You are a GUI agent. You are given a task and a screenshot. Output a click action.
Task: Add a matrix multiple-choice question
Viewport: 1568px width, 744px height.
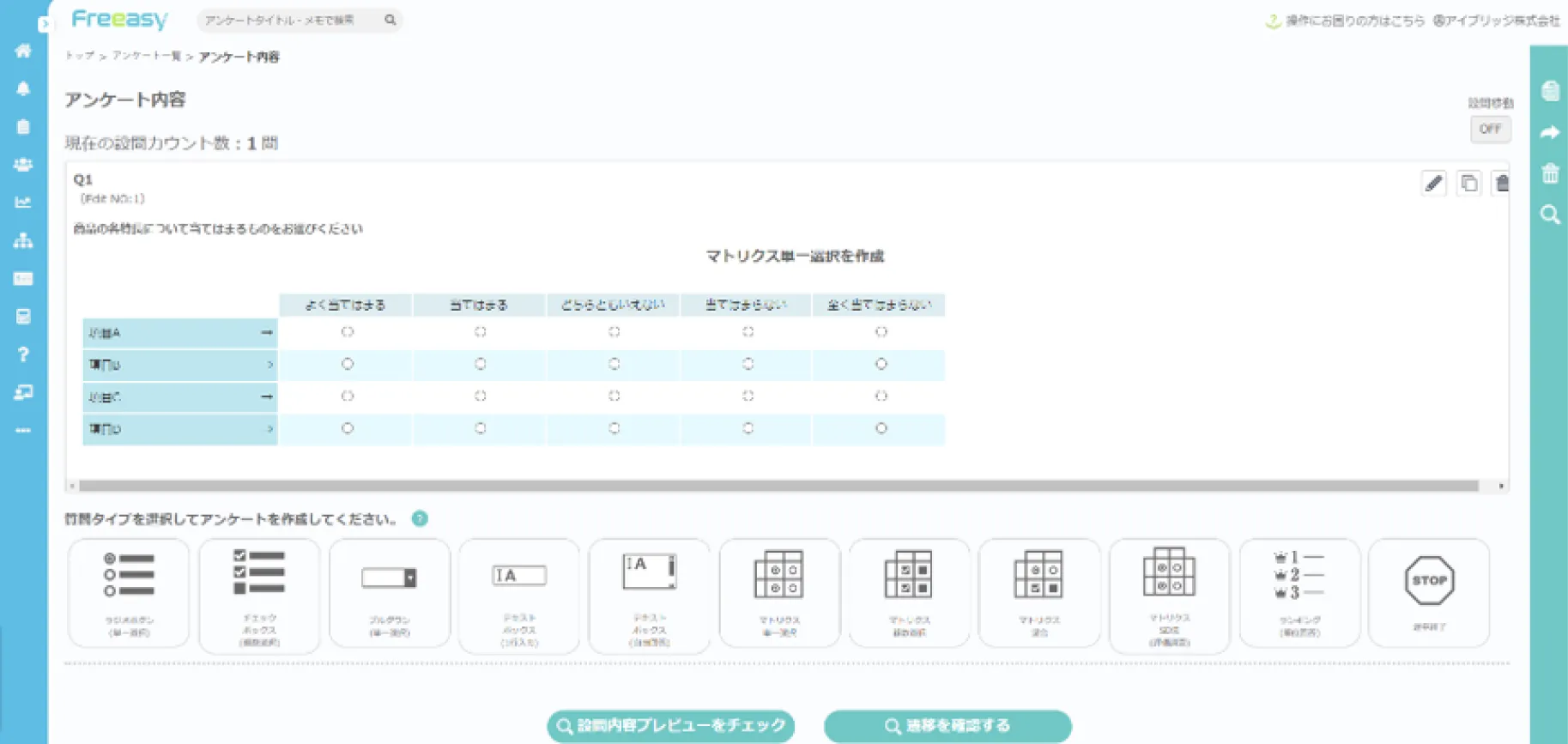(x=909, y=593)
